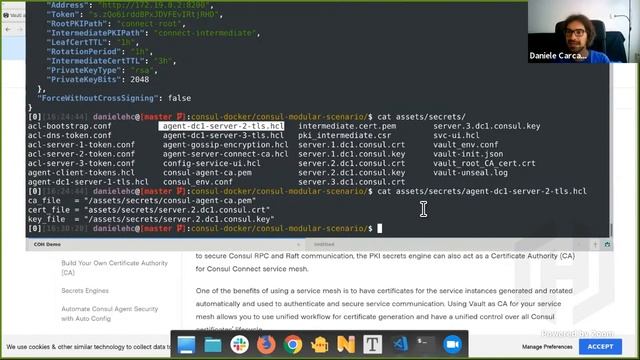Click acl-bootstrap.conf in the file listing
Screen dimensions: 640x360
pos(69,126)
